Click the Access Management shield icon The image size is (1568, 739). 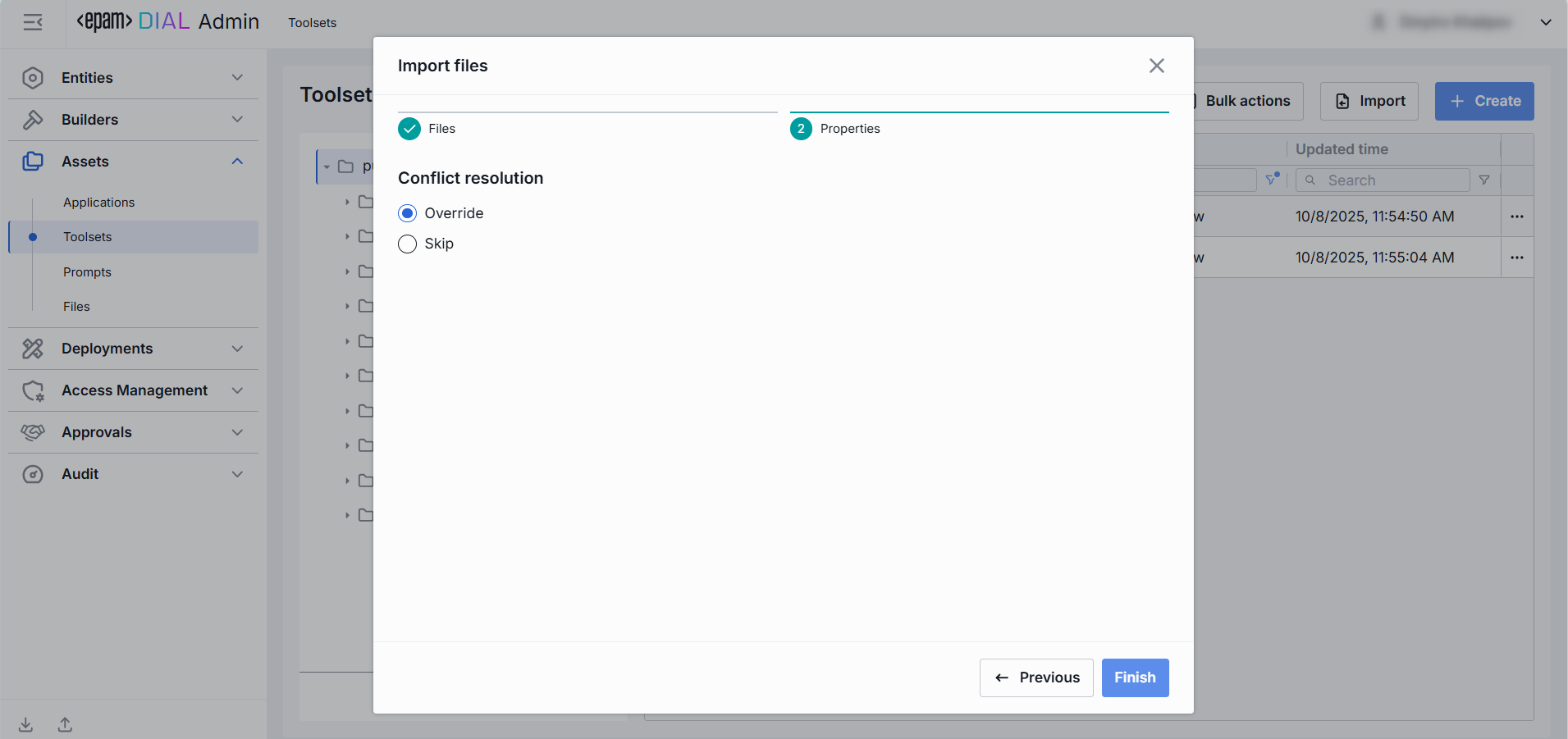pos(33,390)
